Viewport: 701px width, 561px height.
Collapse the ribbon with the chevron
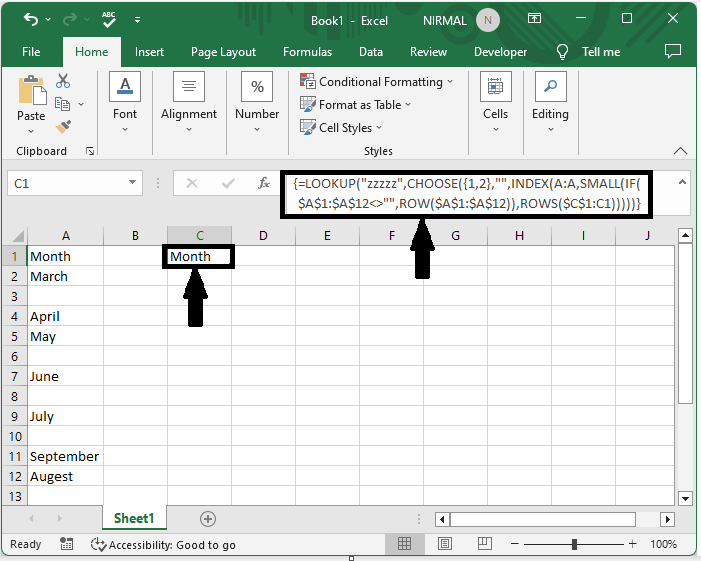(x=680, y=151)
